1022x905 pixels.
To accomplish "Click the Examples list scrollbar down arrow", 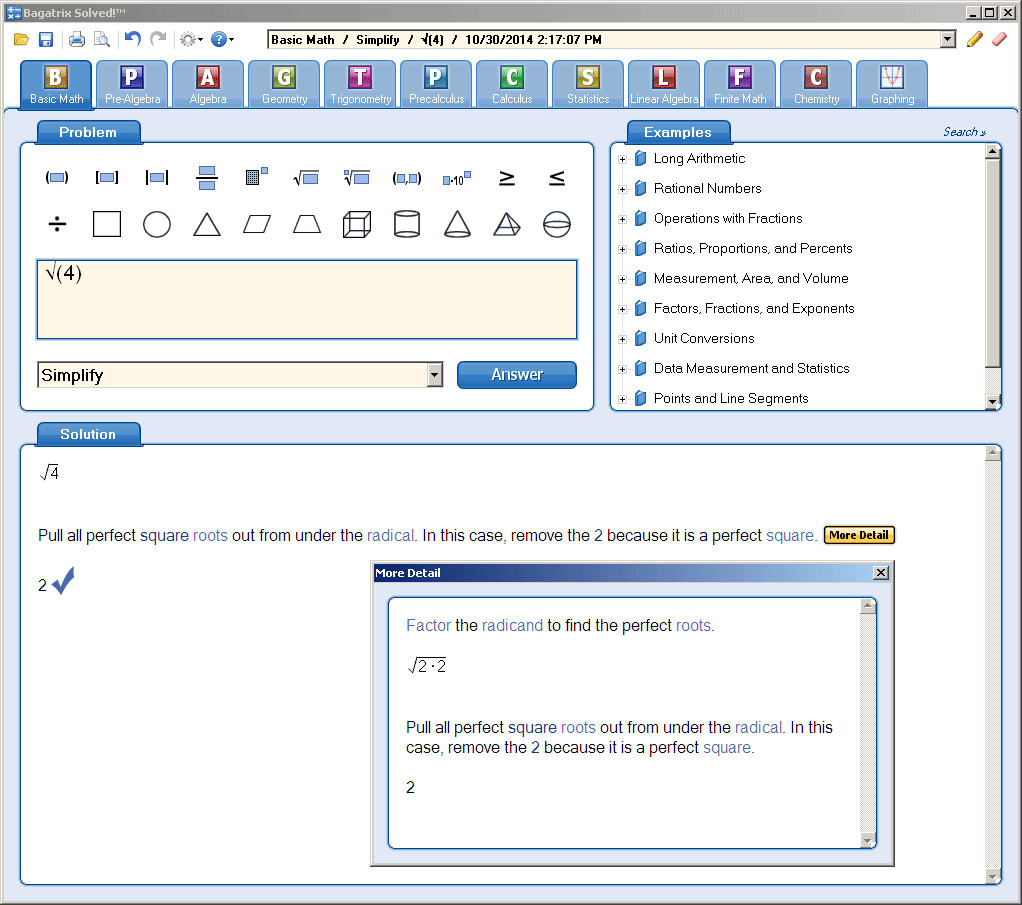I will [x=993, y=402].
